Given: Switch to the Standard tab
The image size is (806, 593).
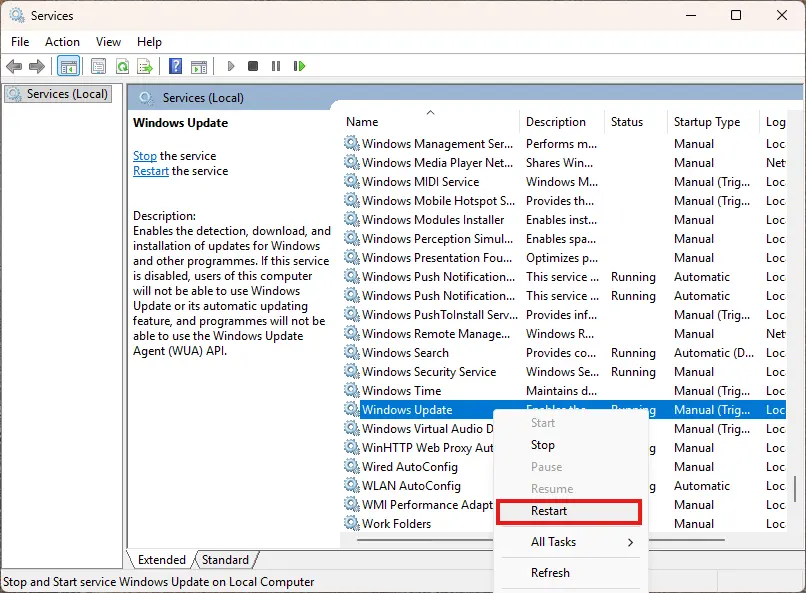Looking at the screenshot, I should click(225, 560).
